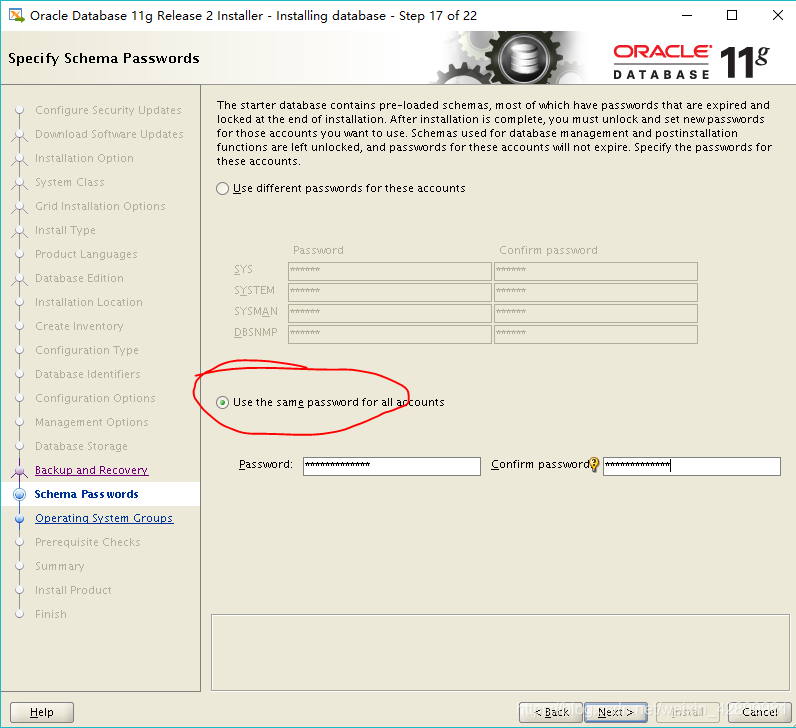Click the Schema Passwords step bullet icon
The image size is (796, 728).
(20, 494)
